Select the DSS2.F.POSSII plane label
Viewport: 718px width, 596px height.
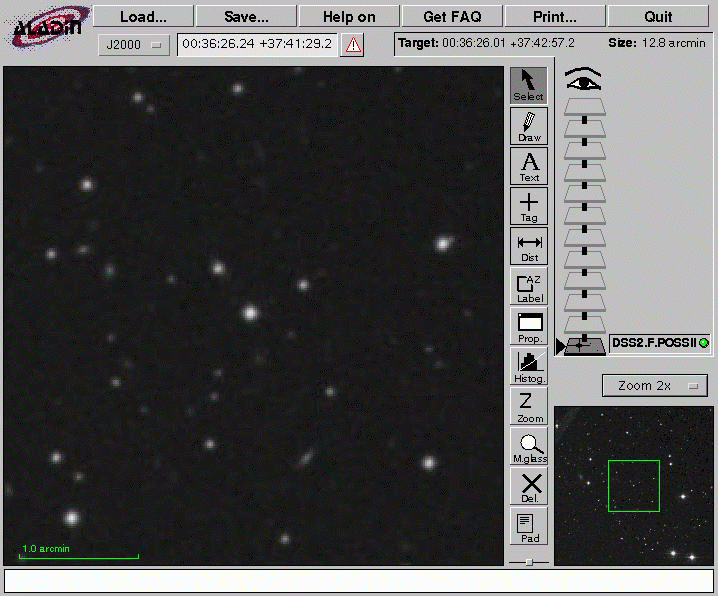[x=654, y=343]
